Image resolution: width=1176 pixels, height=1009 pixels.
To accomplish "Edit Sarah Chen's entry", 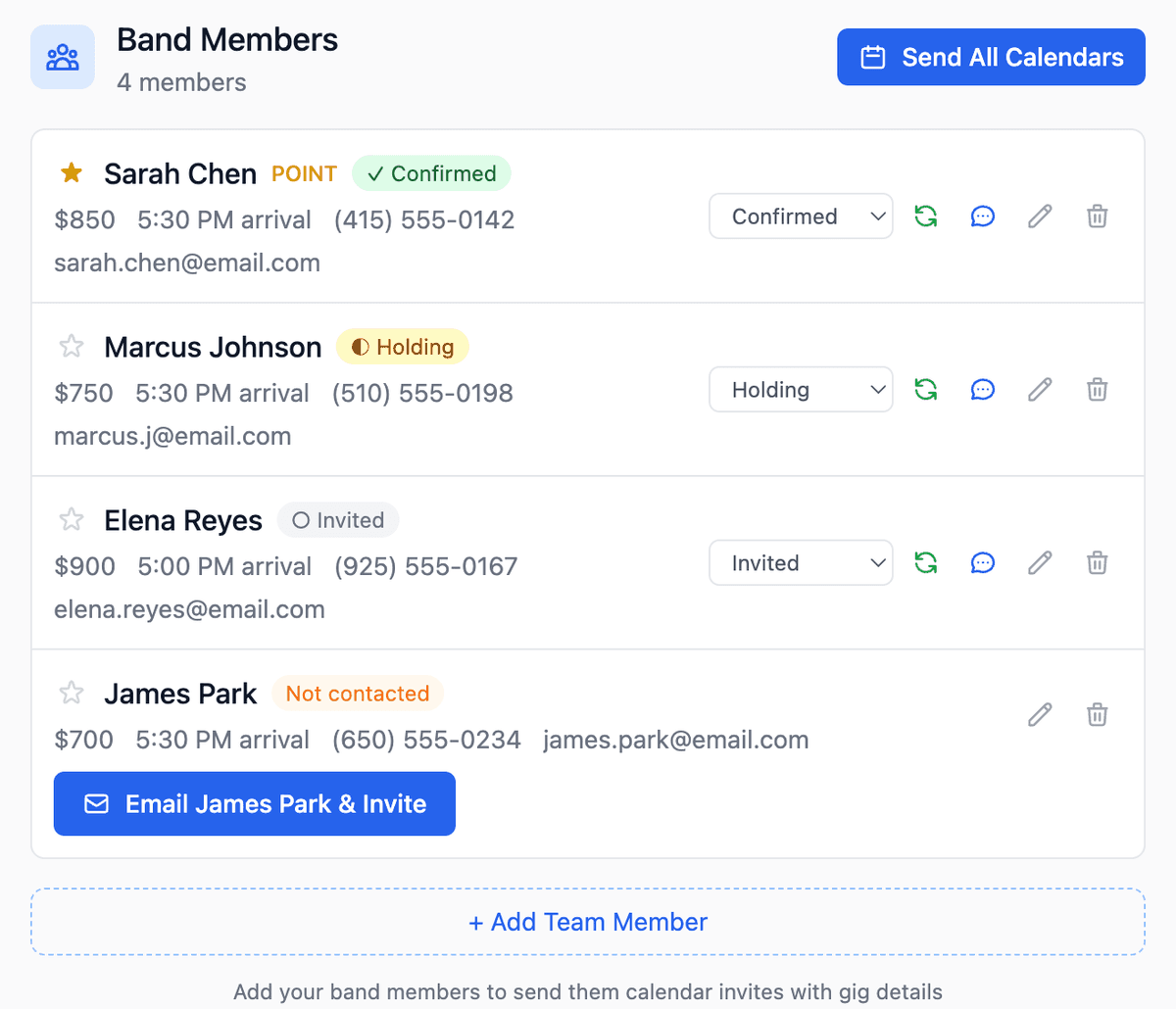I will [x=1039, y=216].
